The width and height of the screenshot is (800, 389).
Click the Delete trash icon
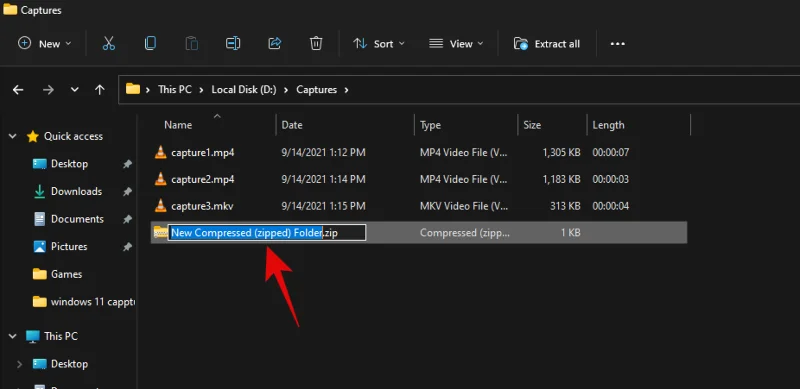coord(316,44)
